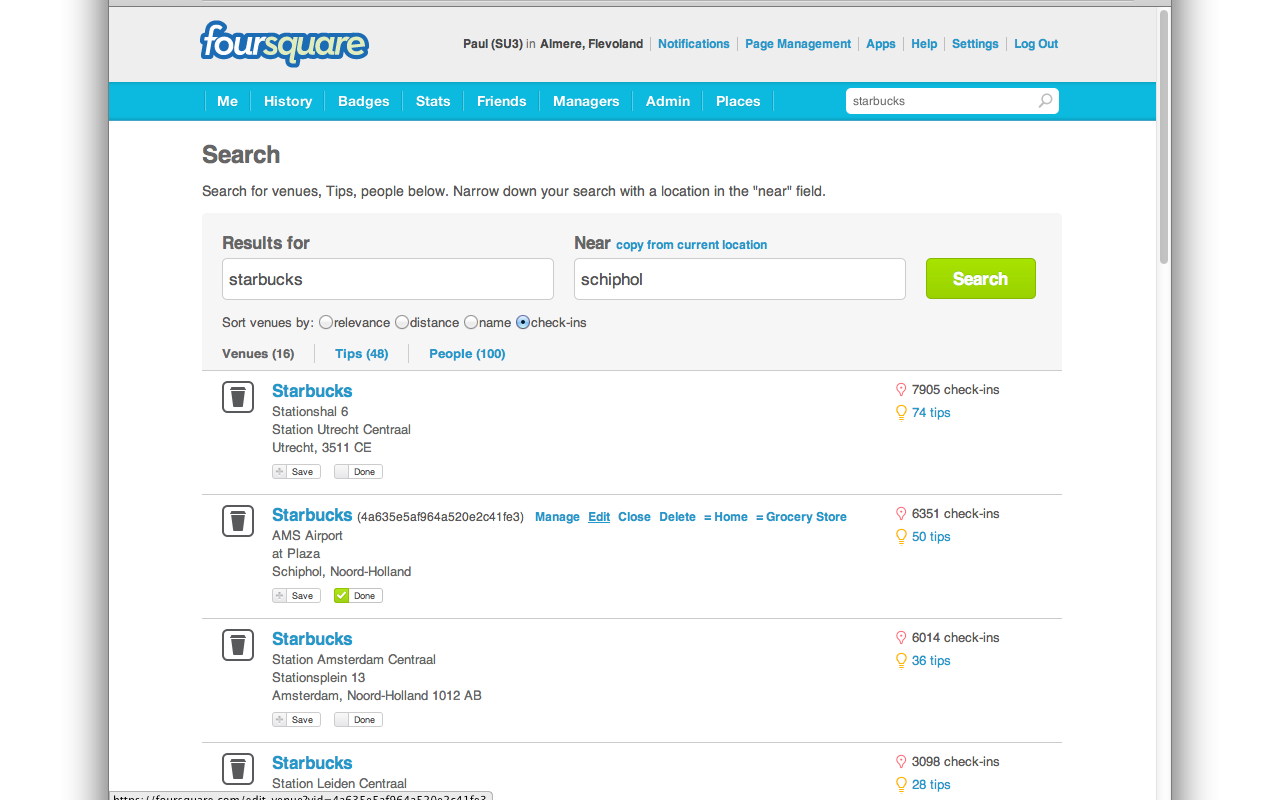
Task: Open the 50 tips link
Action: pos(931,537)
